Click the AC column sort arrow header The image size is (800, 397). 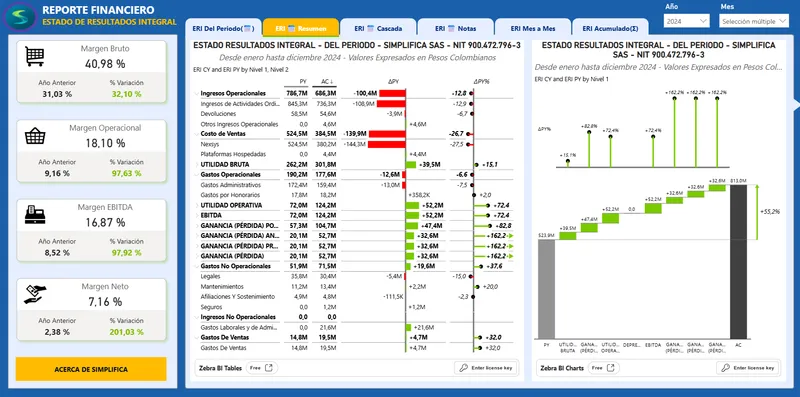[328, 81]
